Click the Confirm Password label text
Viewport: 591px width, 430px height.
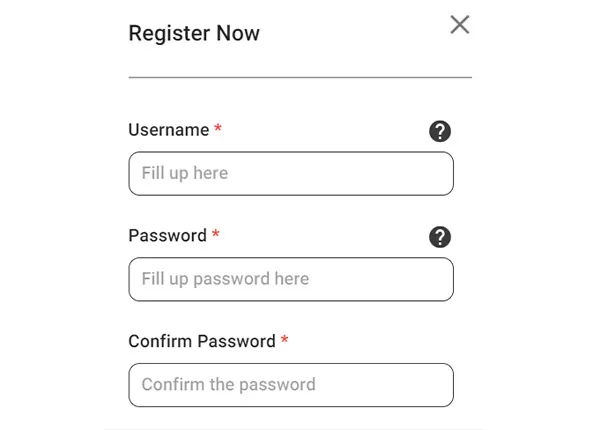tap(202, 341)
